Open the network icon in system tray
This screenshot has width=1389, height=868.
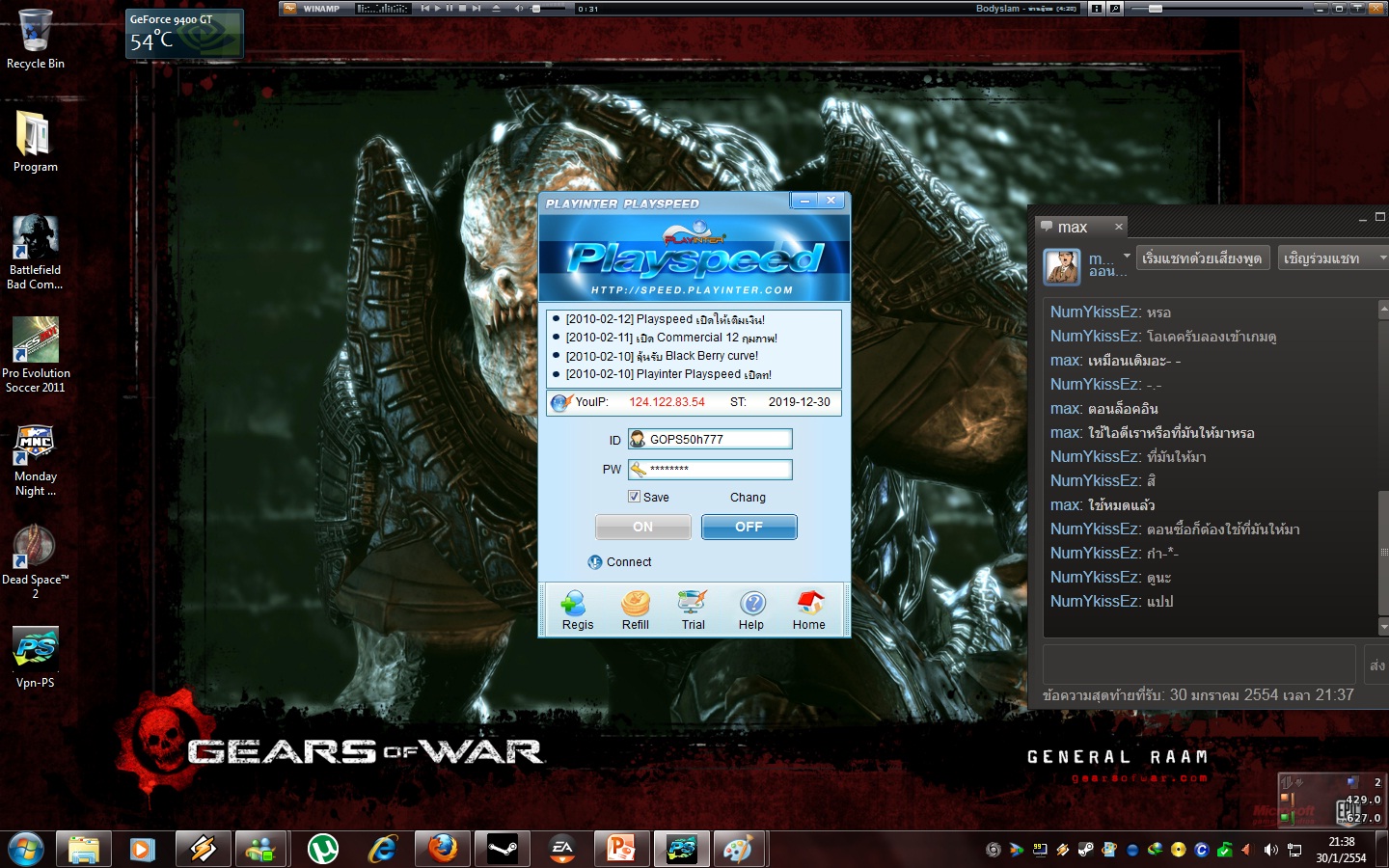point(1294,850)
